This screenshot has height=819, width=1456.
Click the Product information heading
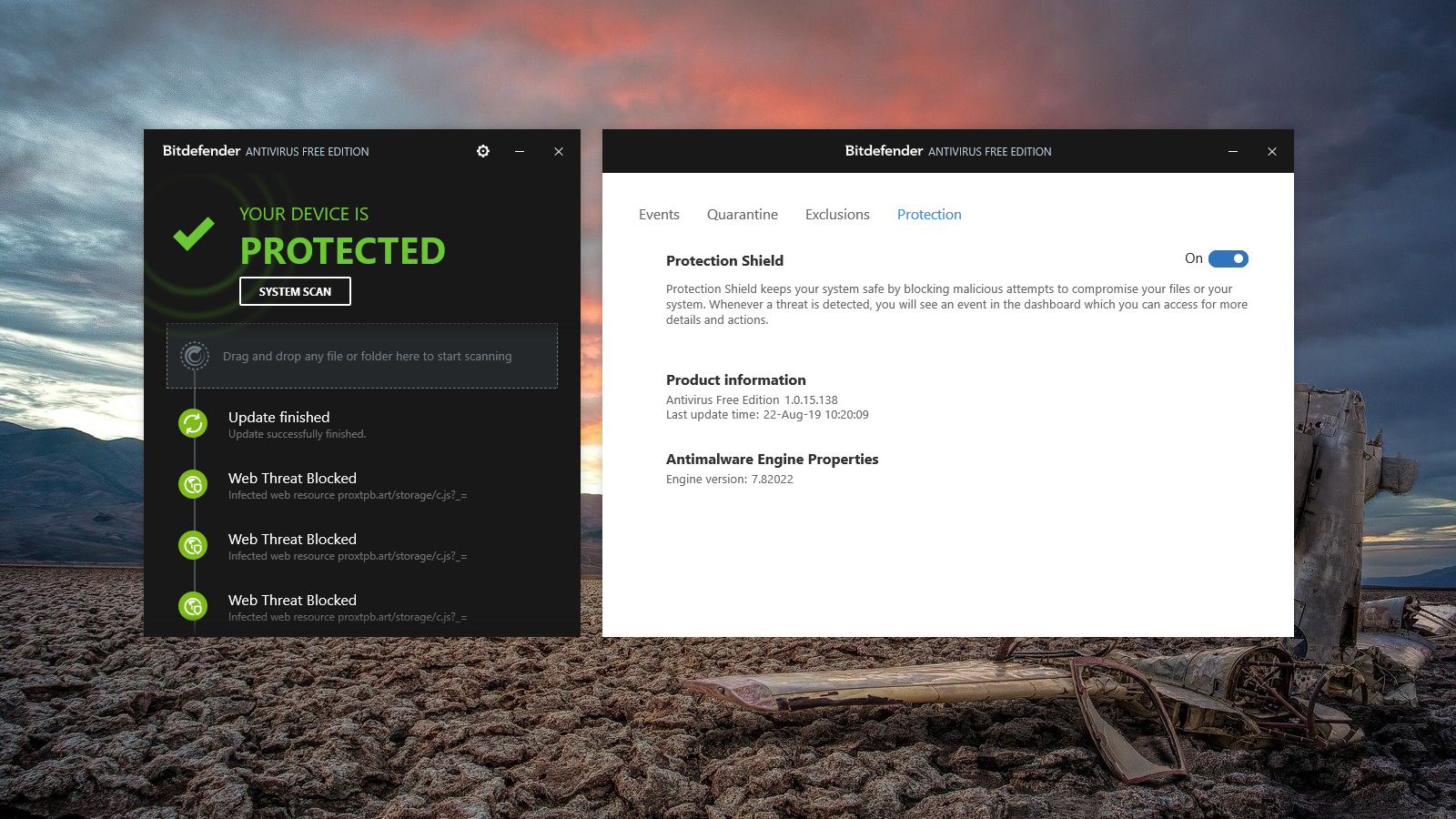tap(735, 380)
